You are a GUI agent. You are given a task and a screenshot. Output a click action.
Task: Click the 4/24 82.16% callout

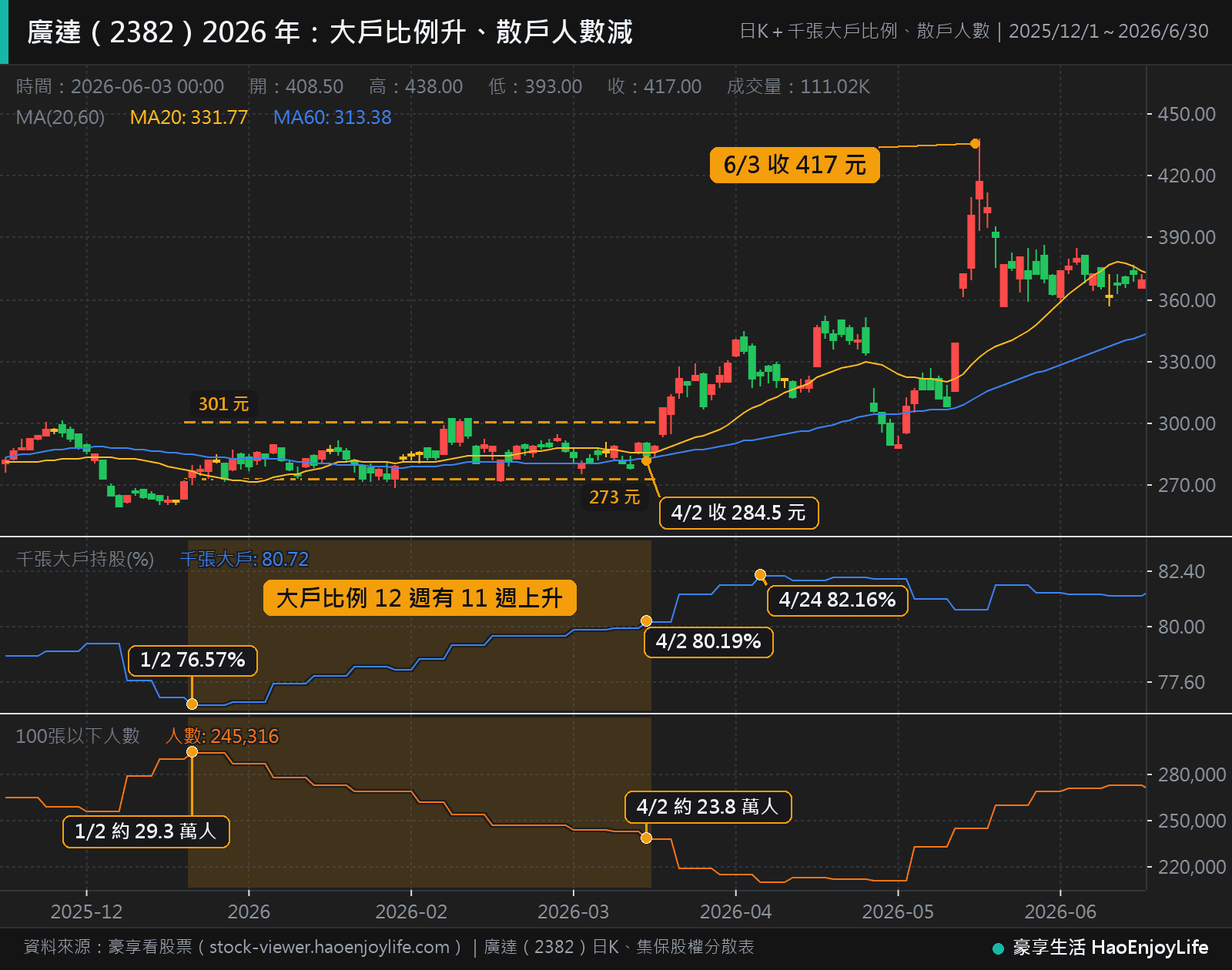838,600
